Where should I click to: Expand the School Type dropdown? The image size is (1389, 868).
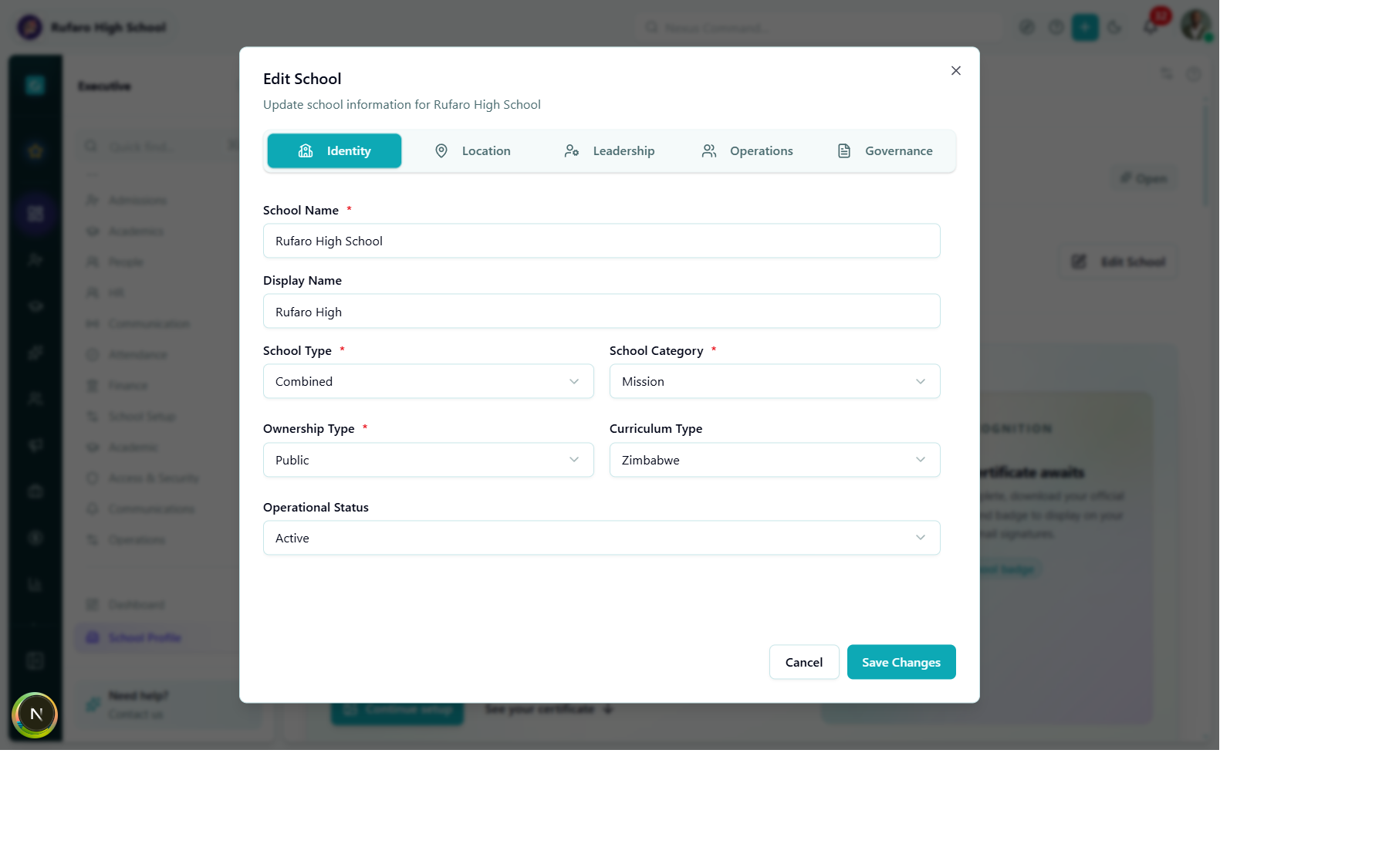pyautogui.click(x=428, y=382)
